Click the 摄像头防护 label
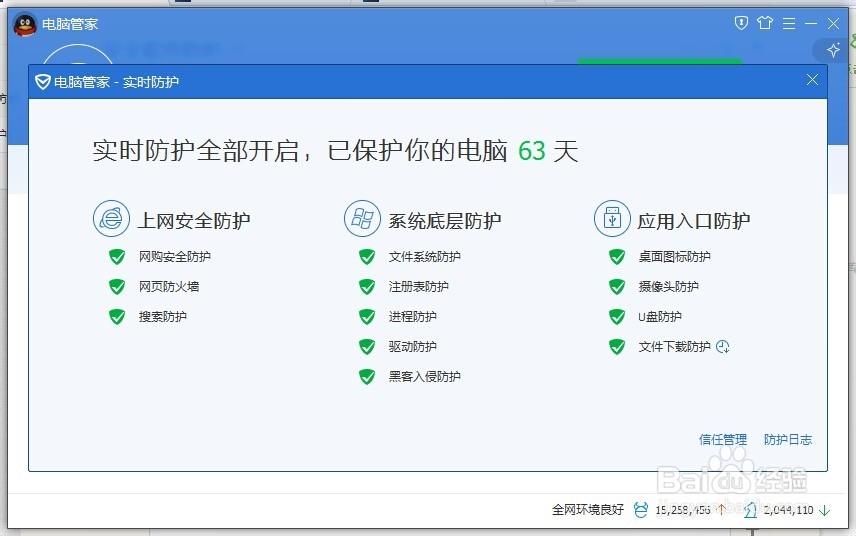This screenshot has height=536, width=856. point(669,287)
